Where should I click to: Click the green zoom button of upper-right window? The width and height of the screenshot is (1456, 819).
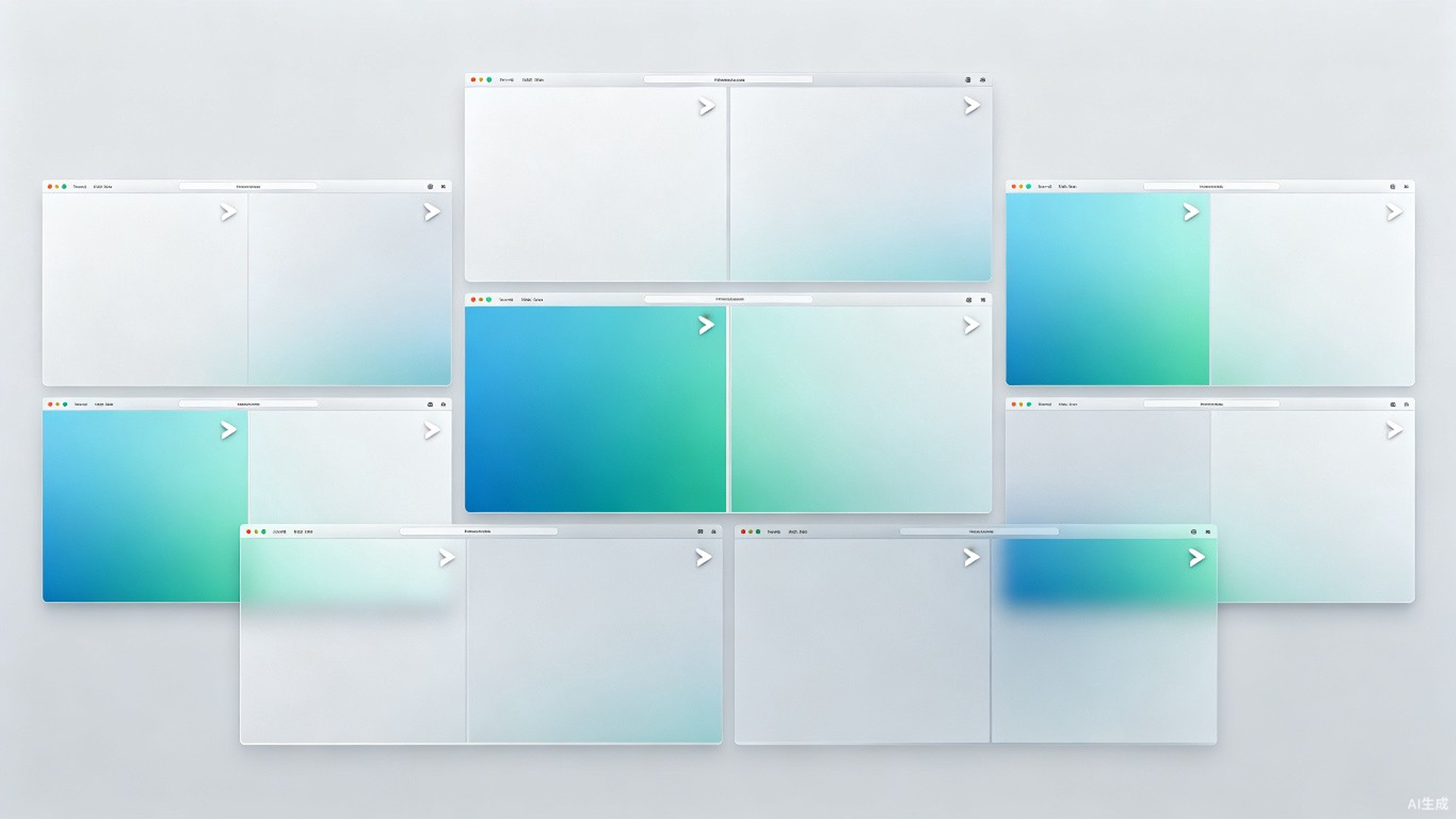(x=1029, y=186)
